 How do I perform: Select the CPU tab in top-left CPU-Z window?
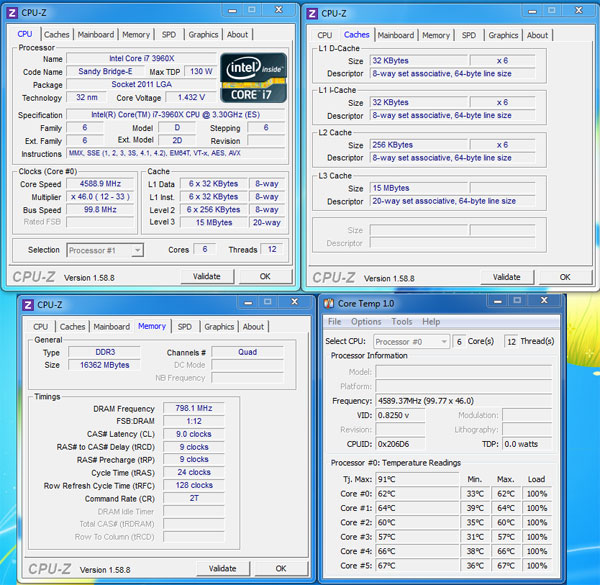(x=25, y=34)
